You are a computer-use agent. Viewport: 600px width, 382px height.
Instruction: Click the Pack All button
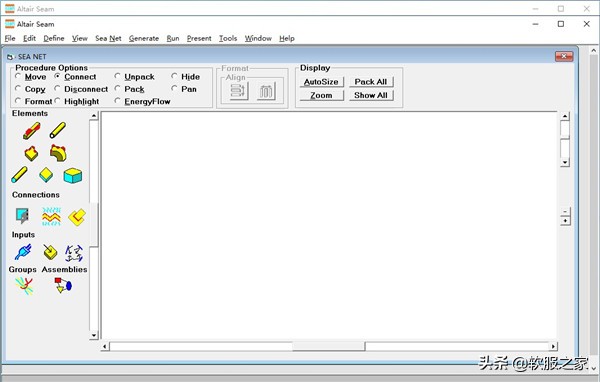pyautogui.click(x=371, y=82)
